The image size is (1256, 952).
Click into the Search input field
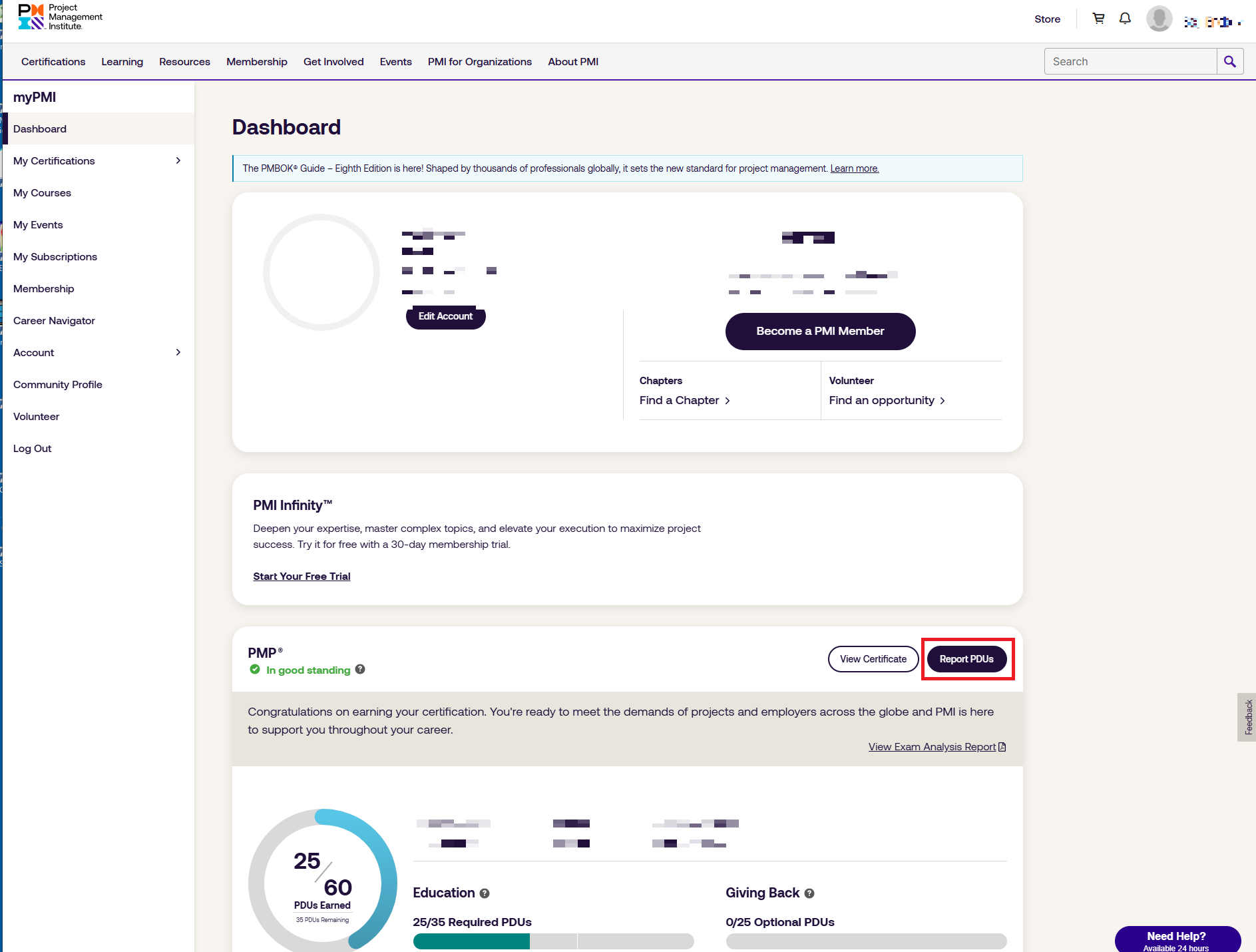pyautogui.click(x=1130, y=61)
